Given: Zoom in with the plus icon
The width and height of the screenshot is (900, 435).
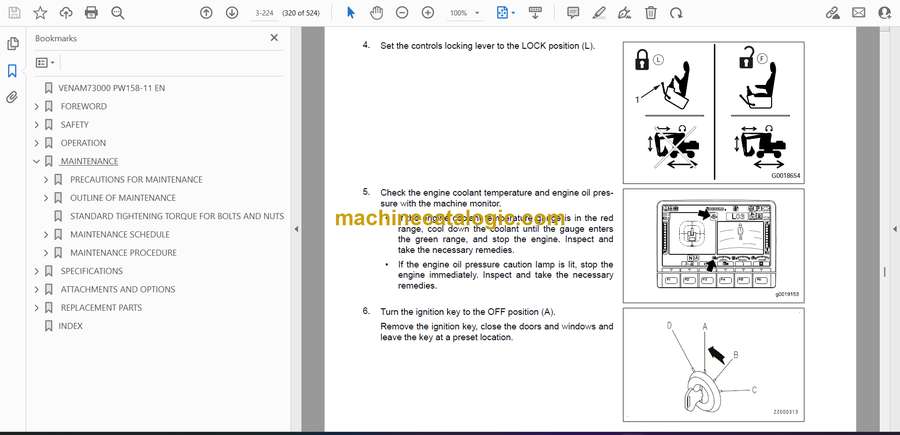Looking at the screenshot, I should point(428,13).
